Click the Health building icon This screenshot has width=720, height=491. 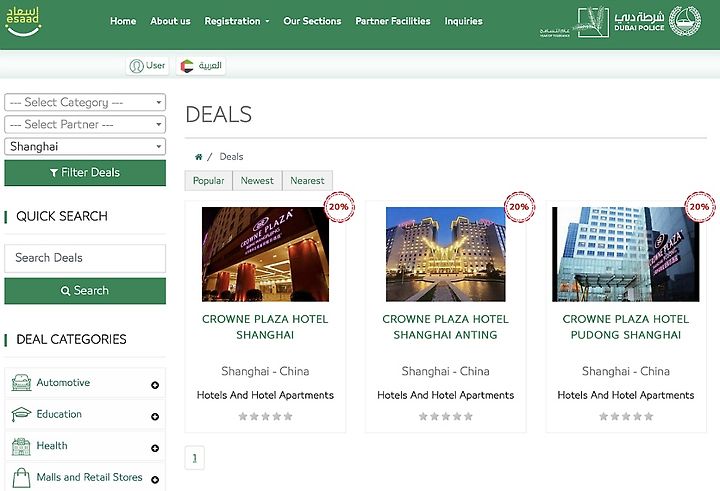(x=21, y=446)
